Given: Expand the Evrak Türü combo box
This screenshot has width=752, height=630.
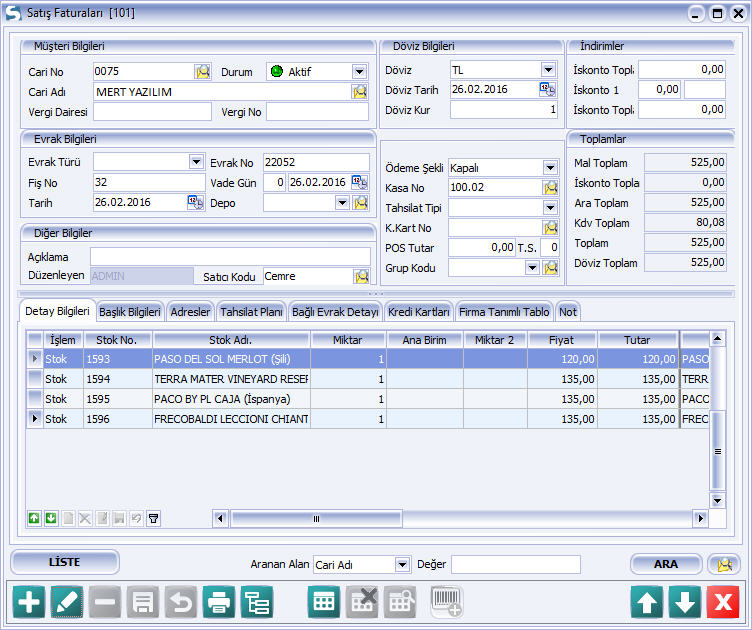Looking at the screenshot, I should click(196, 162).
